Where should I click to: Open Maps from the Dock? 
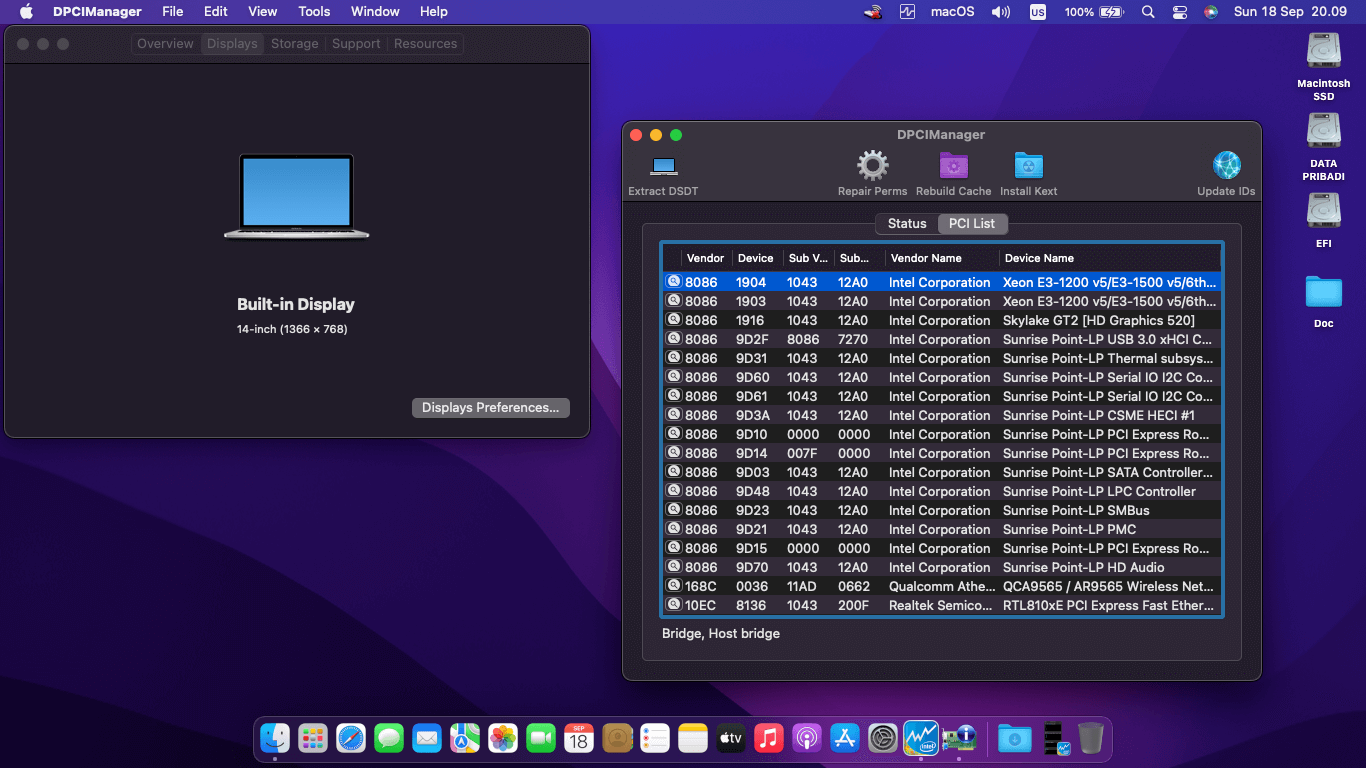465,738
